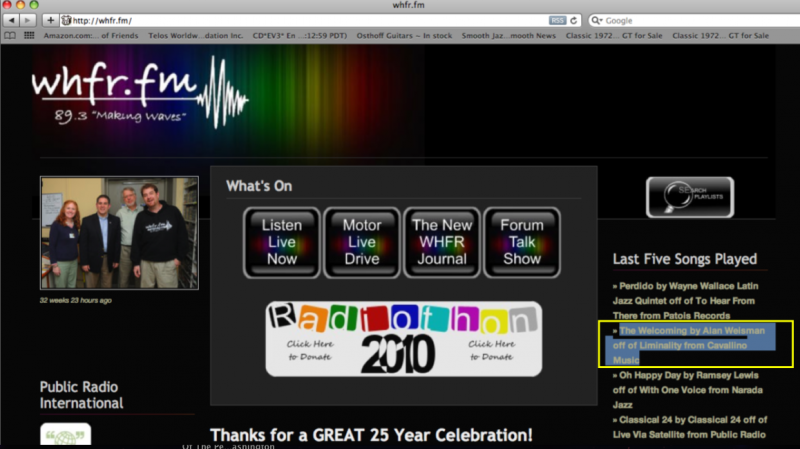Click the Google search magnifier icon
This screenshot has width=800, height=449.
click(596, 20)
